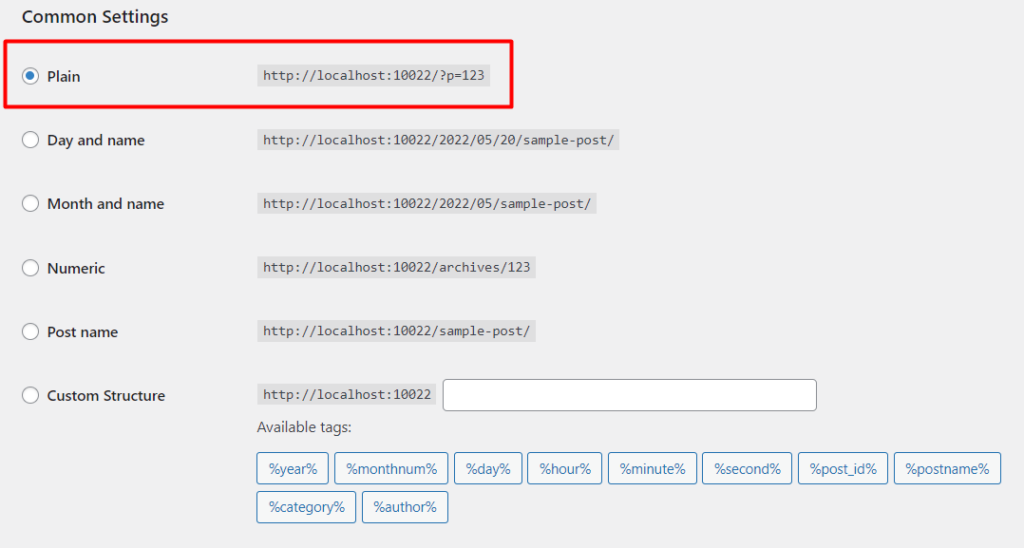Insert the %minute% tag
The width and height of the screenshot is (1024, 548).
652,468
